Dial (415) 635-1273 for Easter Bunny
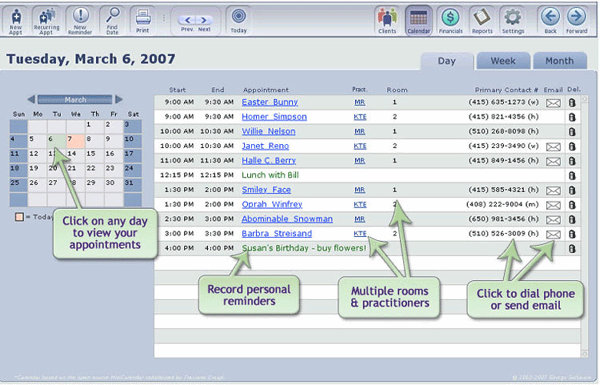The width and height of the screenshot is (600, 385). (503, 102)
